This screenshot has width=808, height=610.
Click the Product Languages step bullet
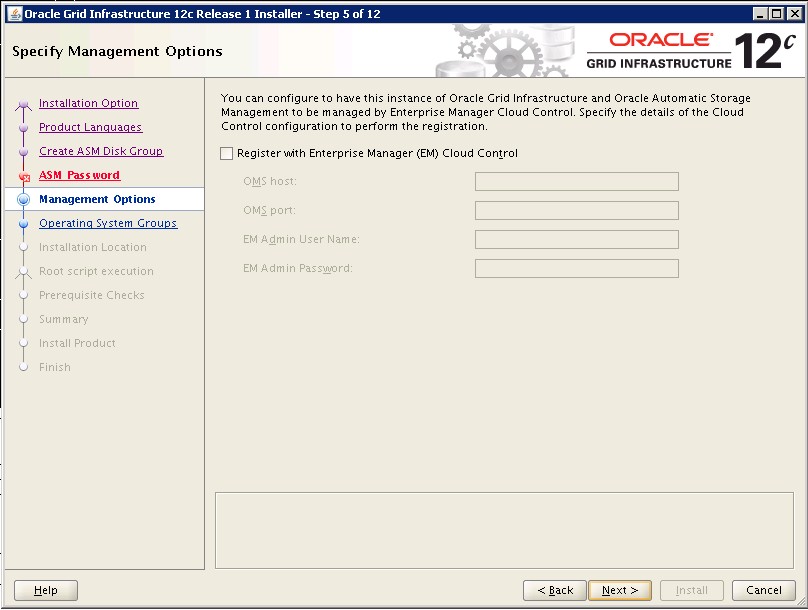(x=23, y=128)
